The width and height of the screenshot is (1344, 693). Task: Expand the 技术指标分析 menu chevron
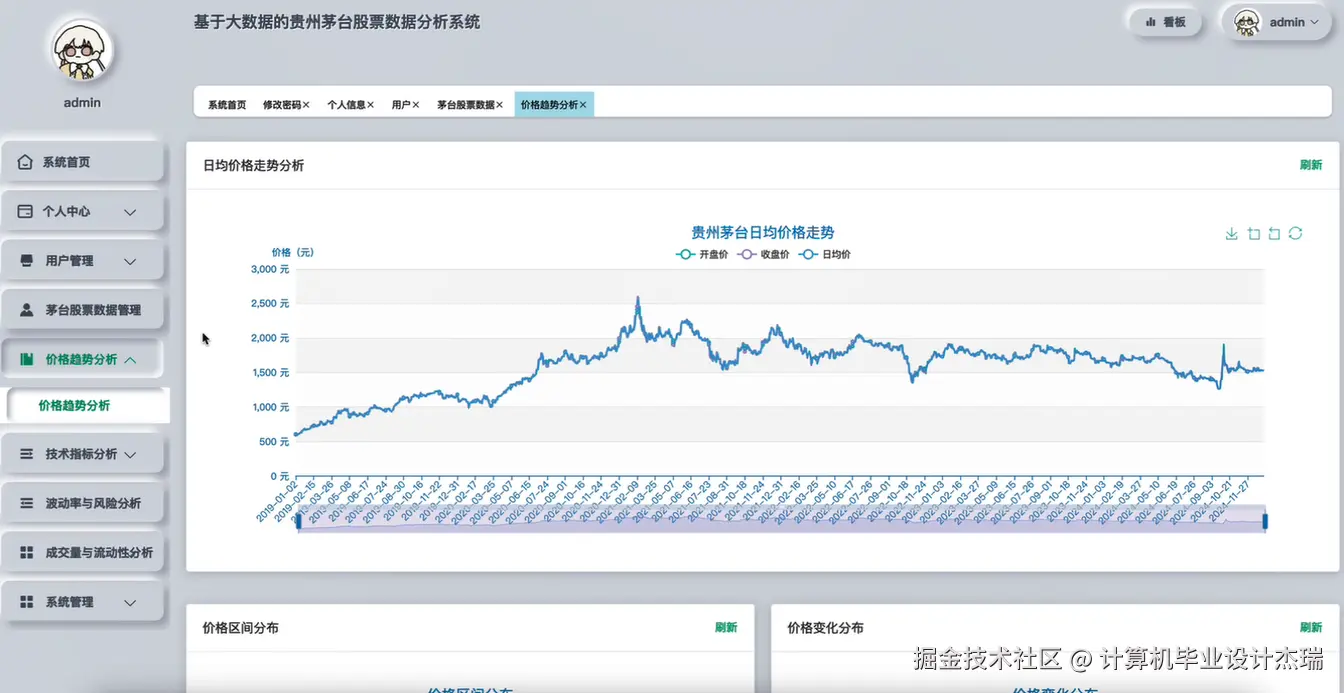(130, 455)
